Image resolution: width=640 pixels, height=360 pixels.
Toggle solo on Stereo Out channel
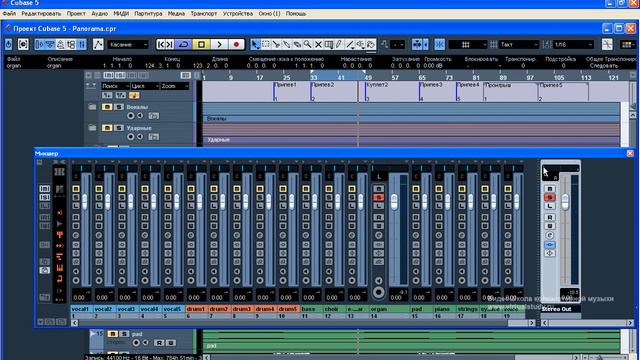pyautogui.click(x=549, y=198)
